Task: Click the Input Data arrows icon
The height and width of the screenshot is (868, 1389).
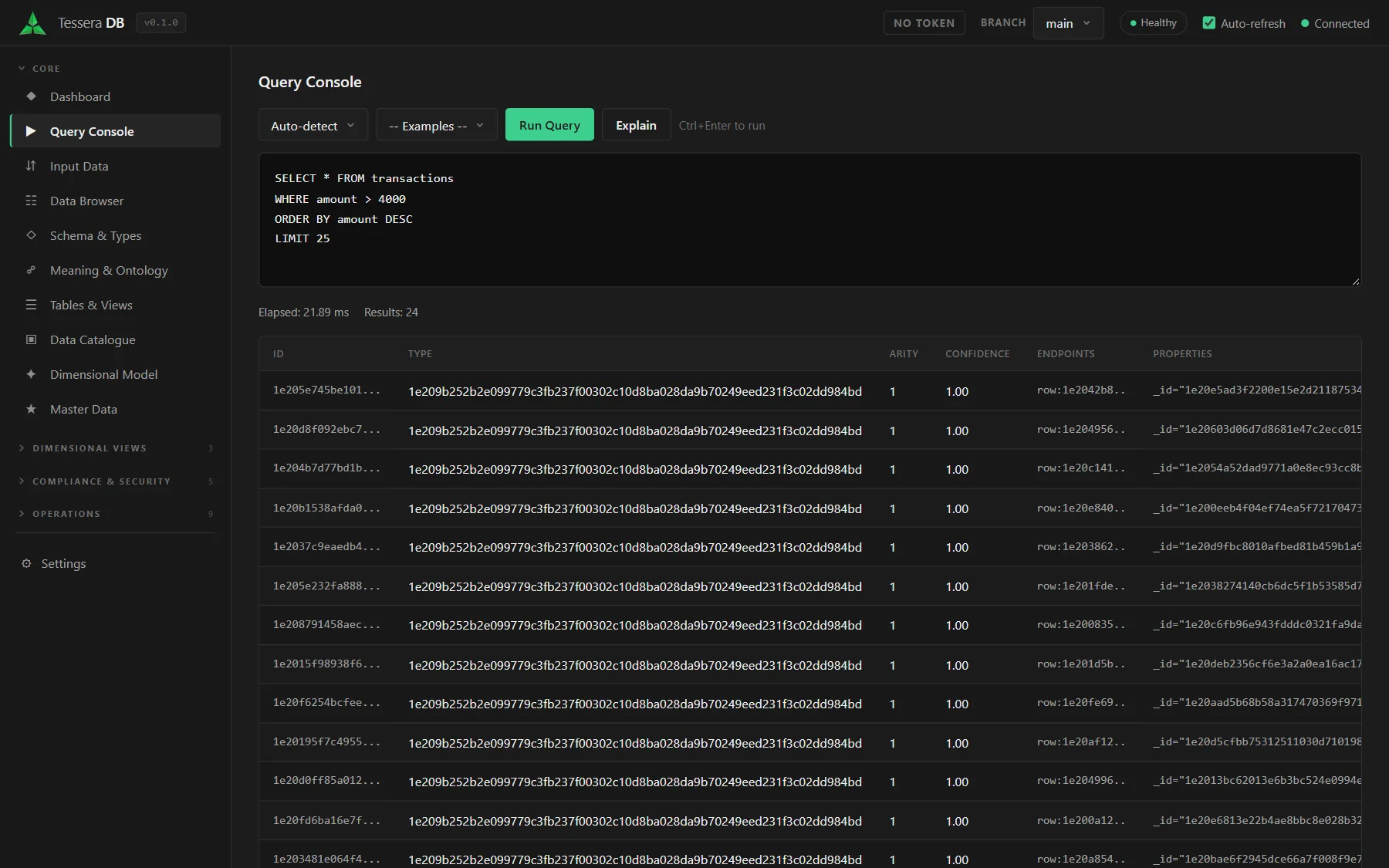Action: coord(31,166)
